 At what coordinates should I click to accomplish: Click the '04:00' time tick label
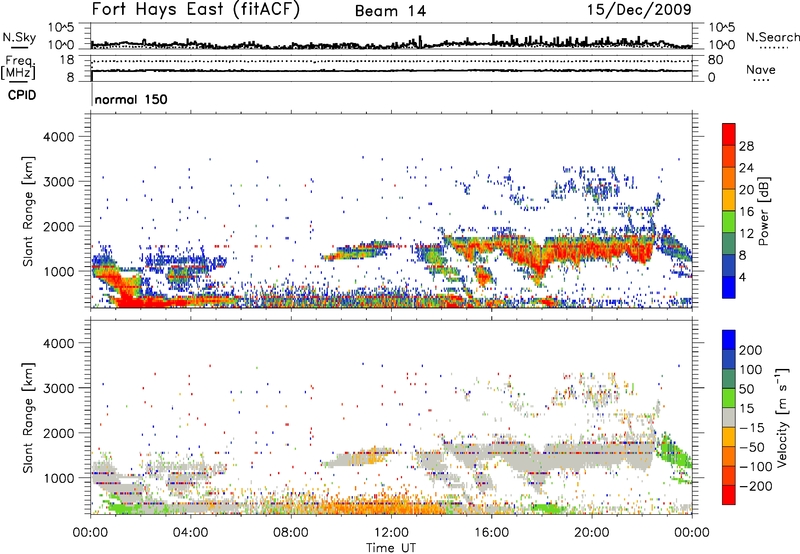coord(191,533)
